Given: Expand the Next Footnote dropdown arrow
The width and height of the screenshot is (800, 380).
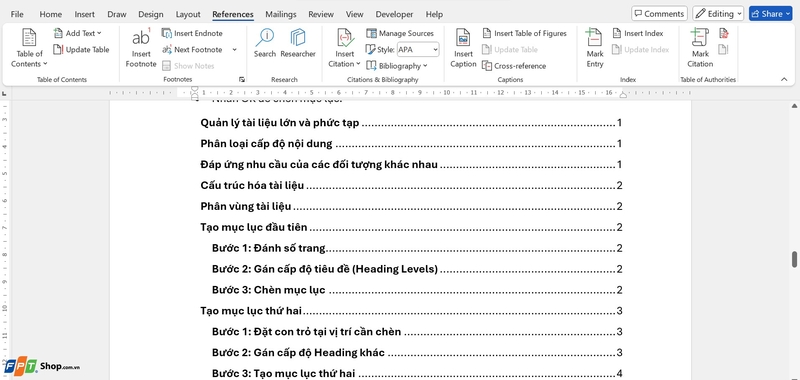Looking at the screenshot, I should (234, 49).
